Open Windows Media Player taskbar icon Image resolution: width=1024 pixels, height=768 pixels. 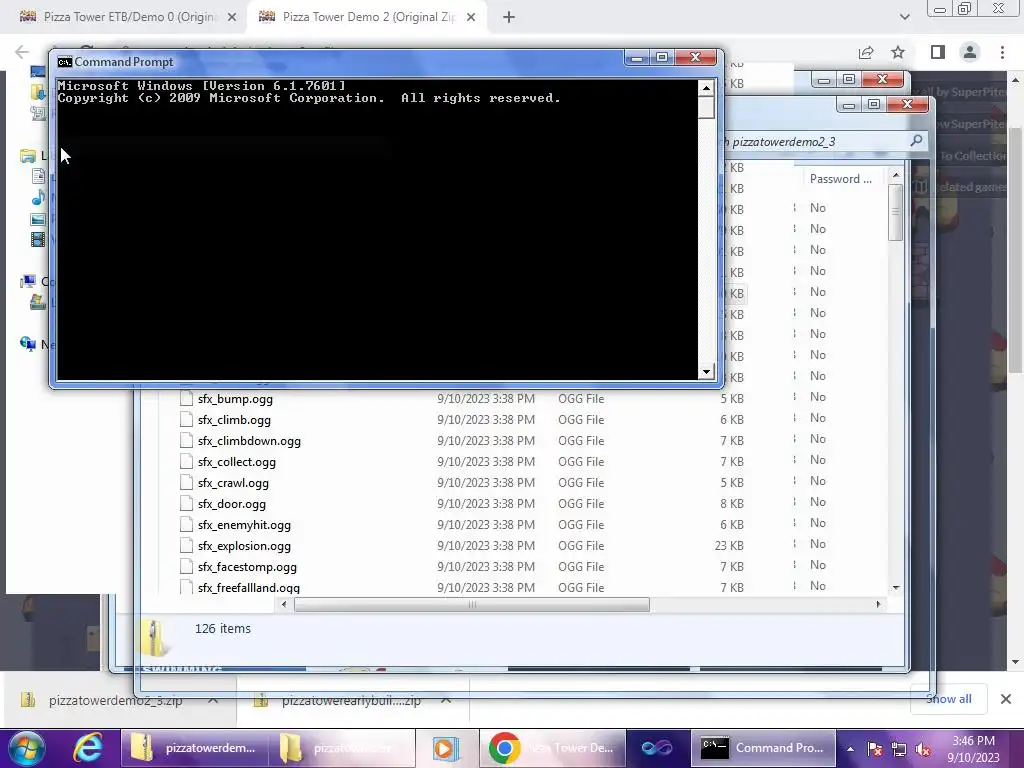(x=446, y=748)
